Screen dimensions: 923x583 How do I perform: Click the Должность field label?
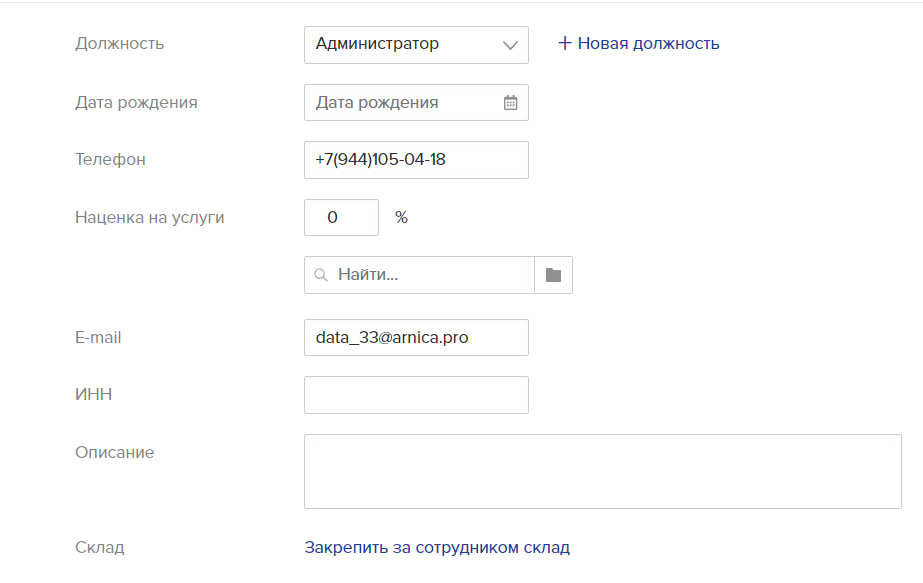click(x=119, y=44)
